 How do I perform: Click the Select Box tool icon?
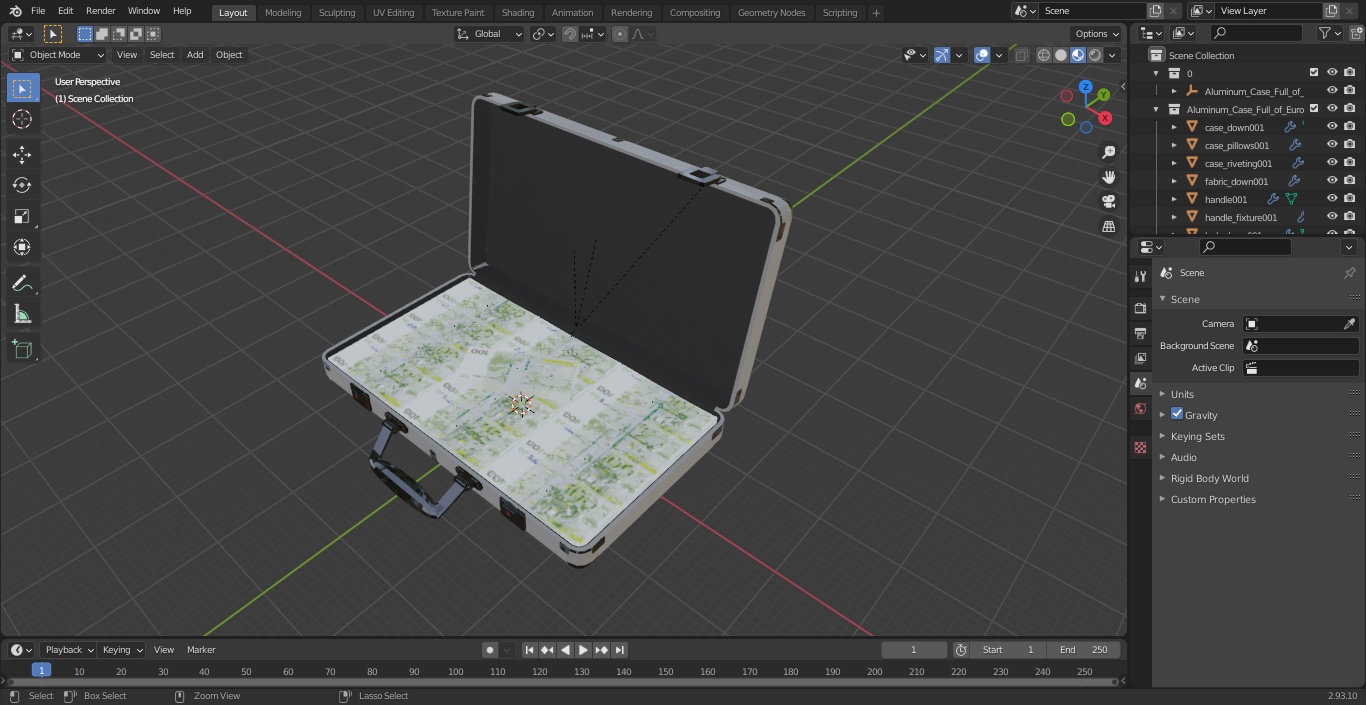pos(22,88)
